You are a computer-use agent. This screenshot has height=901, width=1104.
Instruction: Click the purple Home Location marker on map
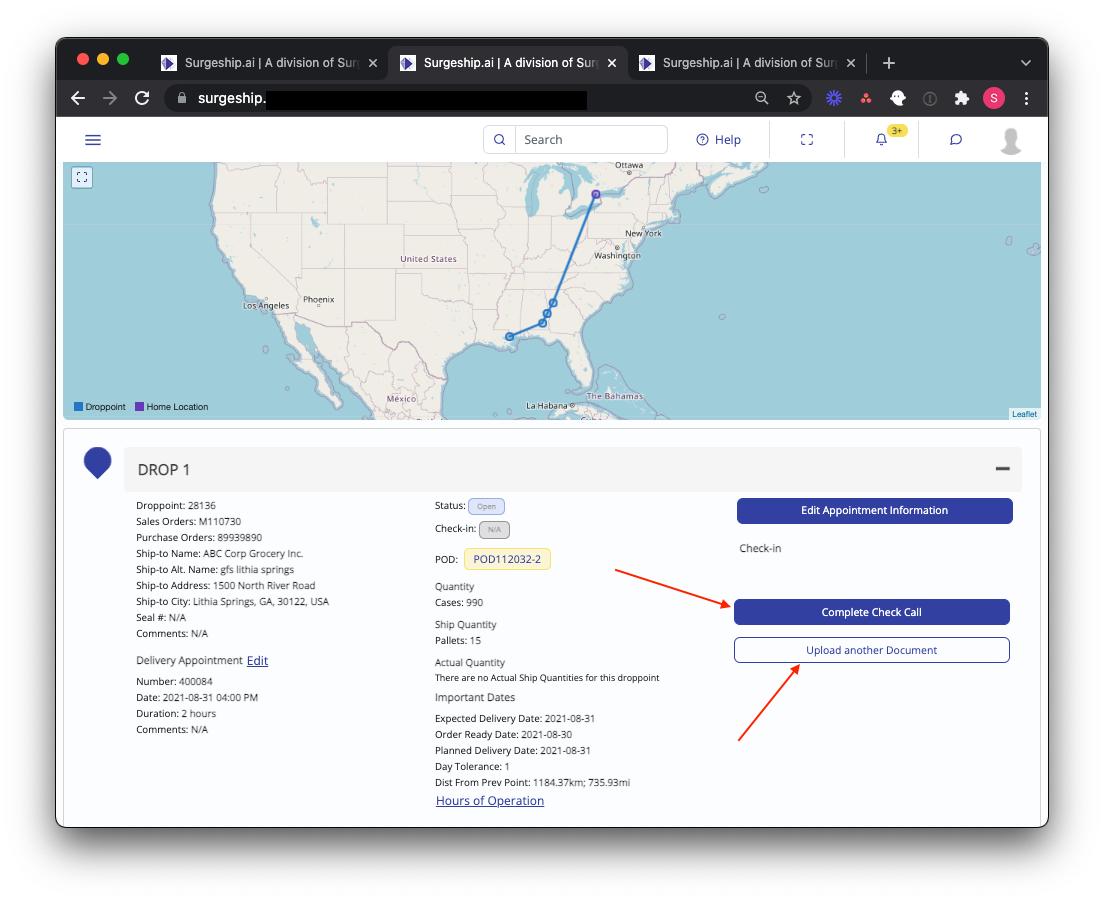coord(596,194)
